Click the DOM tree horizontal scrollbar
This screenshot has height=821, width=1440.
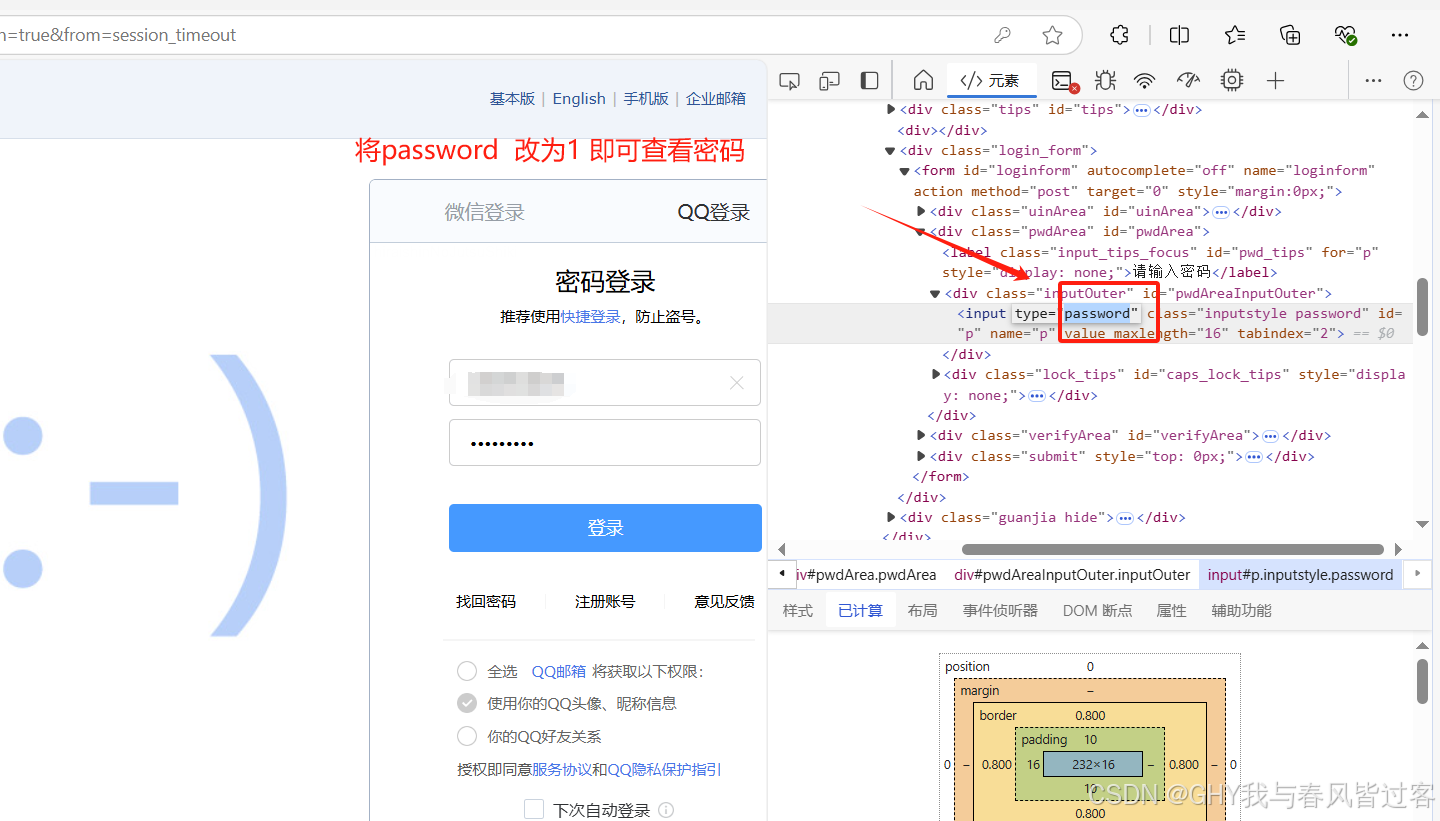[1173, 549]
